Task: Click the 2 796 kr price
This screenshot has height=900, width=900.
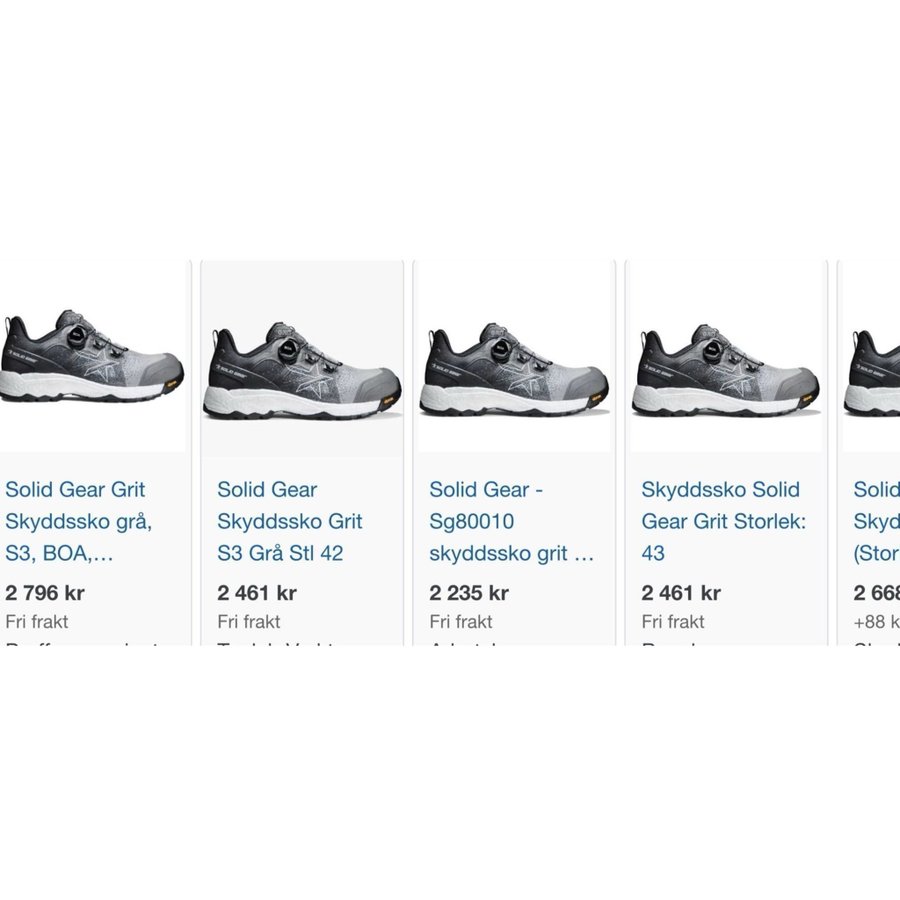Action: point(45,593)
